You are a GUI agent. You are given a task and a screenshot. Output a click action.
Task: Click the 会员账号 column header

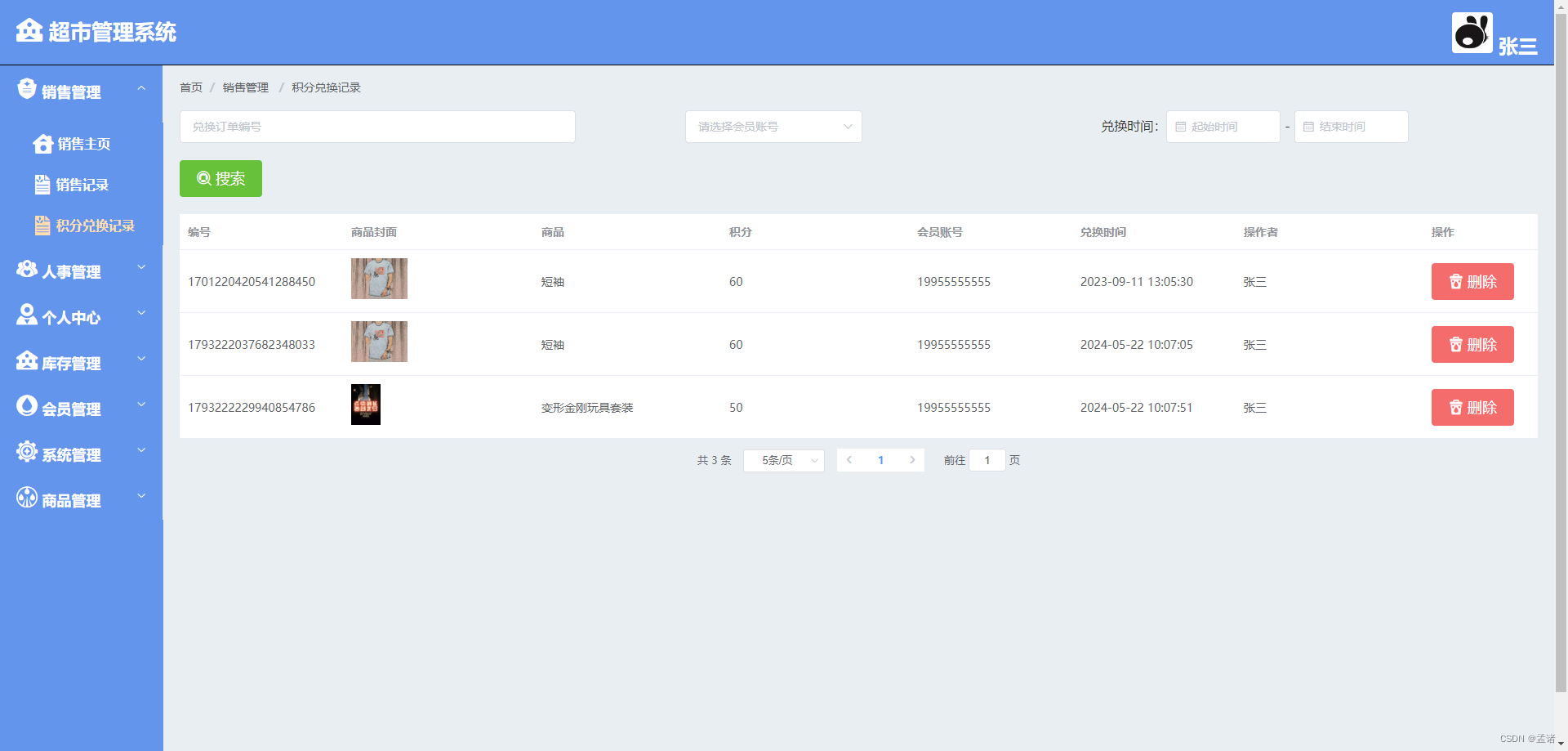[940, 232]
